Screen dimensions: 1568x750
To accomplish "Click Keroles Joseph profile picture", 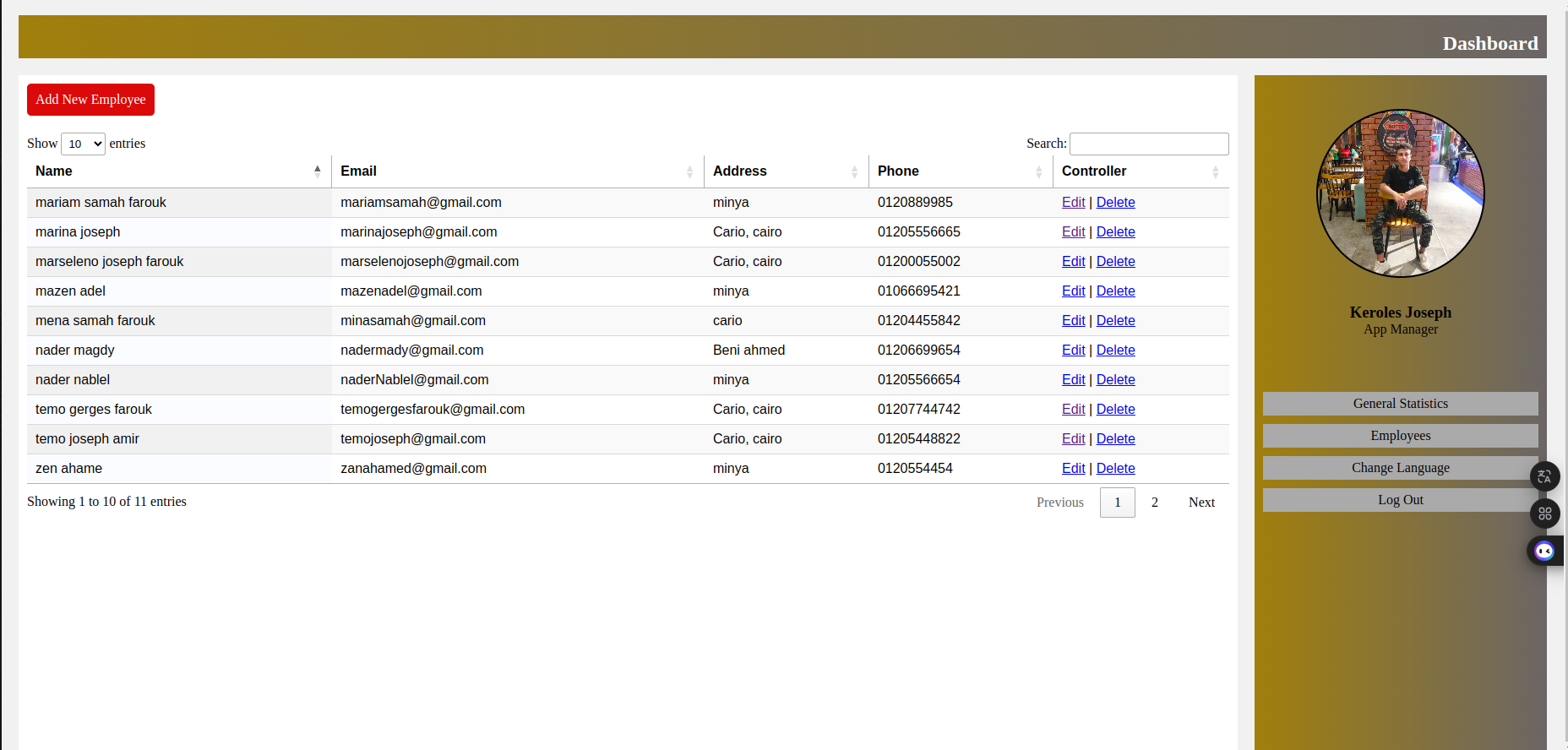I will pos(1400,193).
